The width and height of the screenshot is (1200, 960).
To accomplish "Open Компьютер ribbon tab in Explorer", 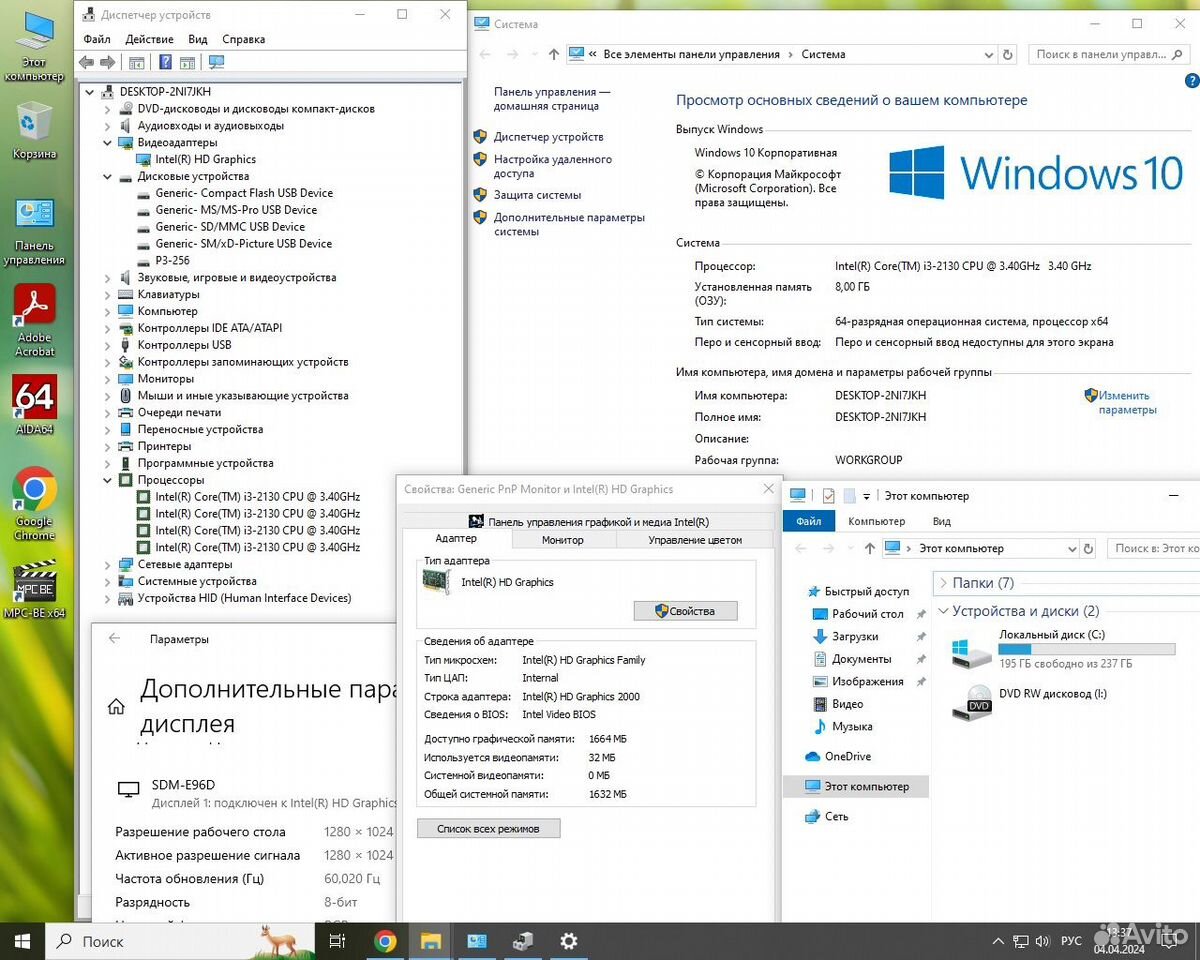I will 876,521.
